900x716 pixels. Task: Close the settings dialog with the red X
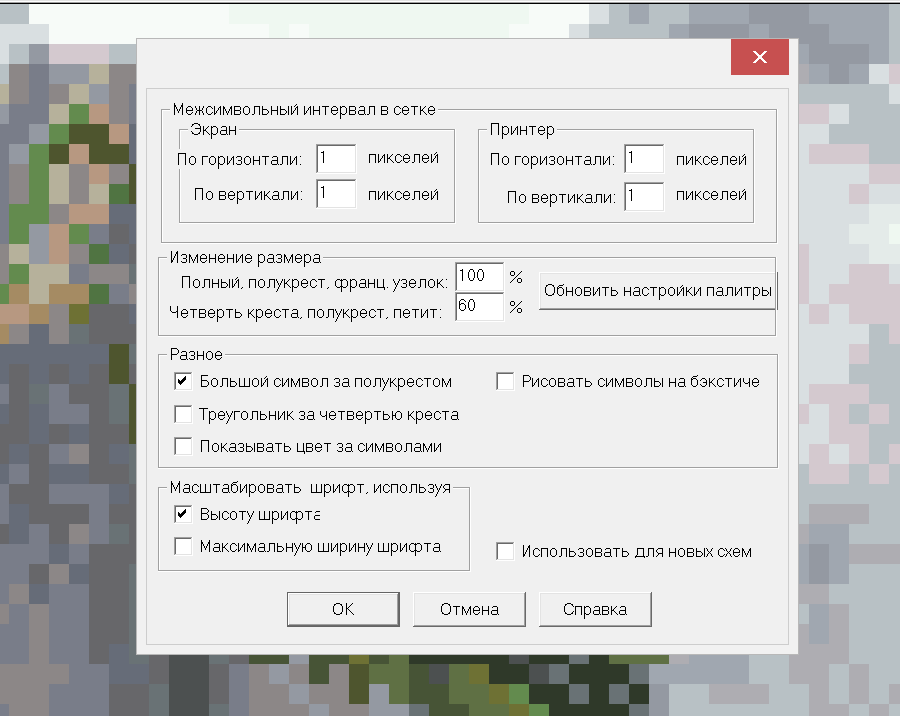pyautogui.click(x=760, y=58)
